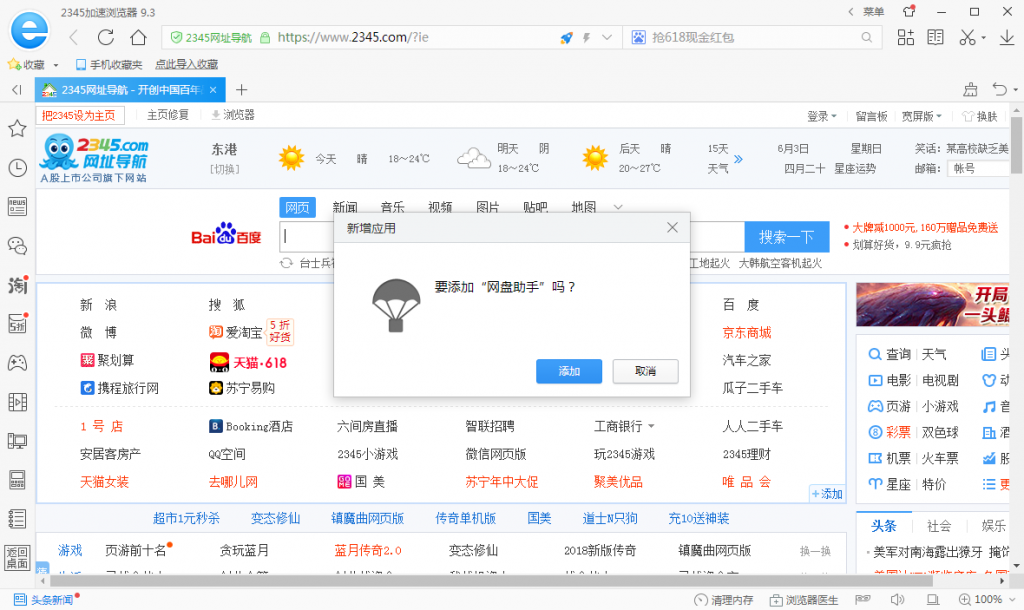This screenshot has height=610, width=1024.
Task: Open the 登录 dropdown
Action: click(822, 116)
